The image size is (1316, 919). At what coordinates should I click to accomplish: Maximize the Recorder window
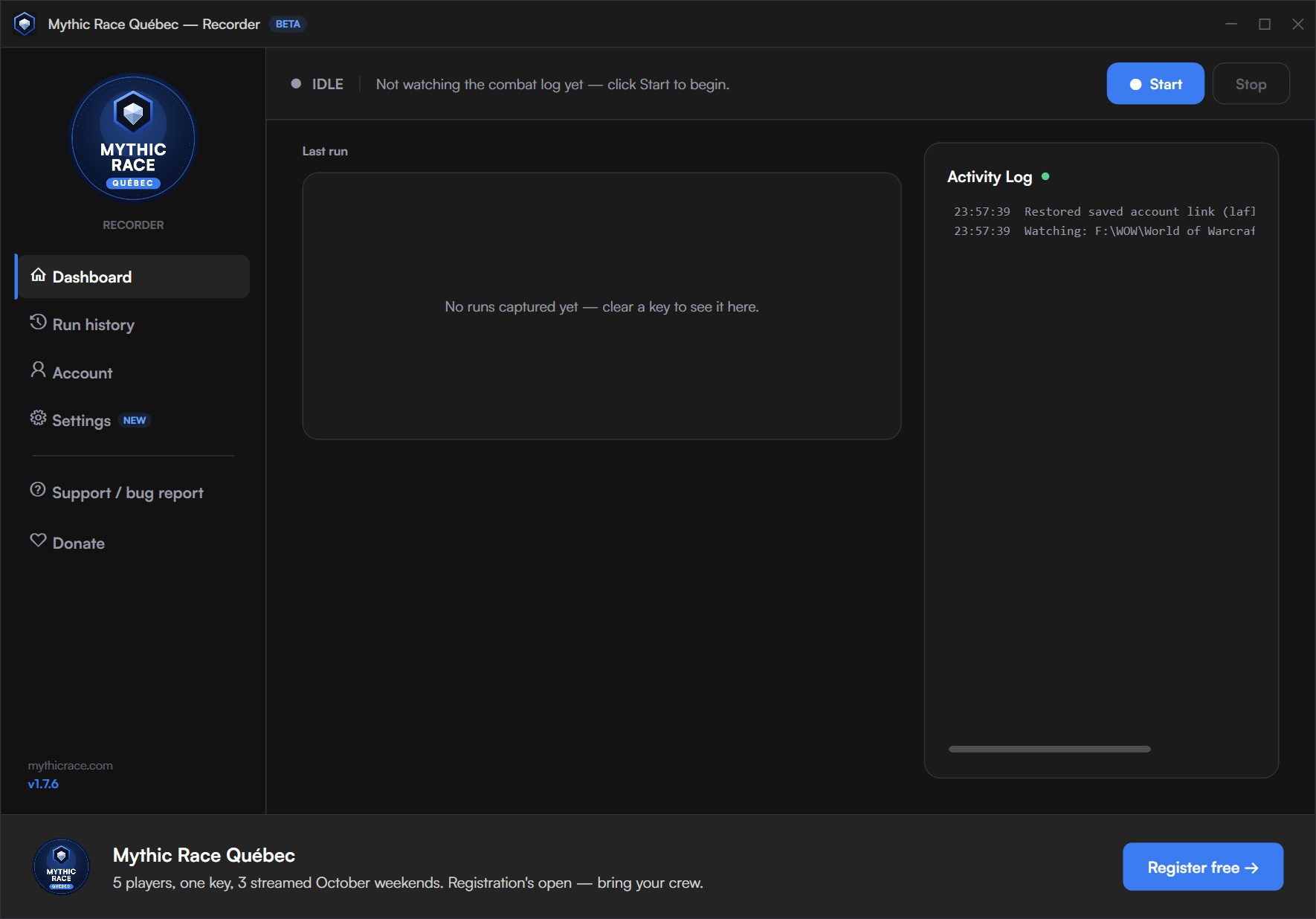(1265, 24)
